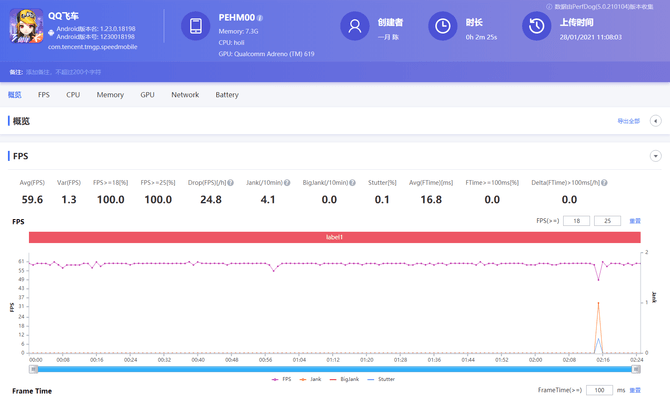Click GPU: Qualcomm Adreno (TM) 619 text
670x396 pixels.
point(266,54)
